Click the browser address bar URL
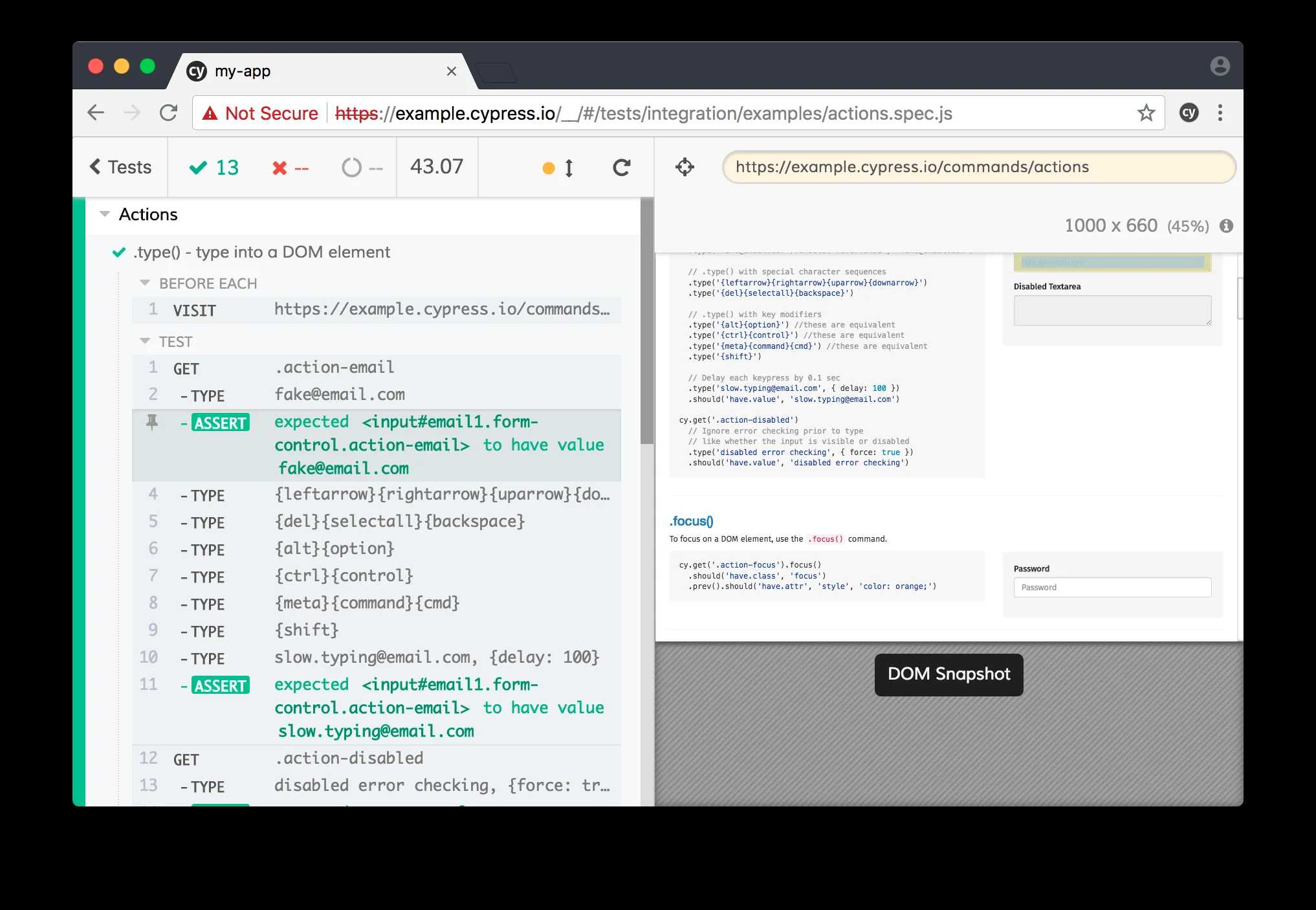The image size is (1316, 910). click(x=643, y=113)
